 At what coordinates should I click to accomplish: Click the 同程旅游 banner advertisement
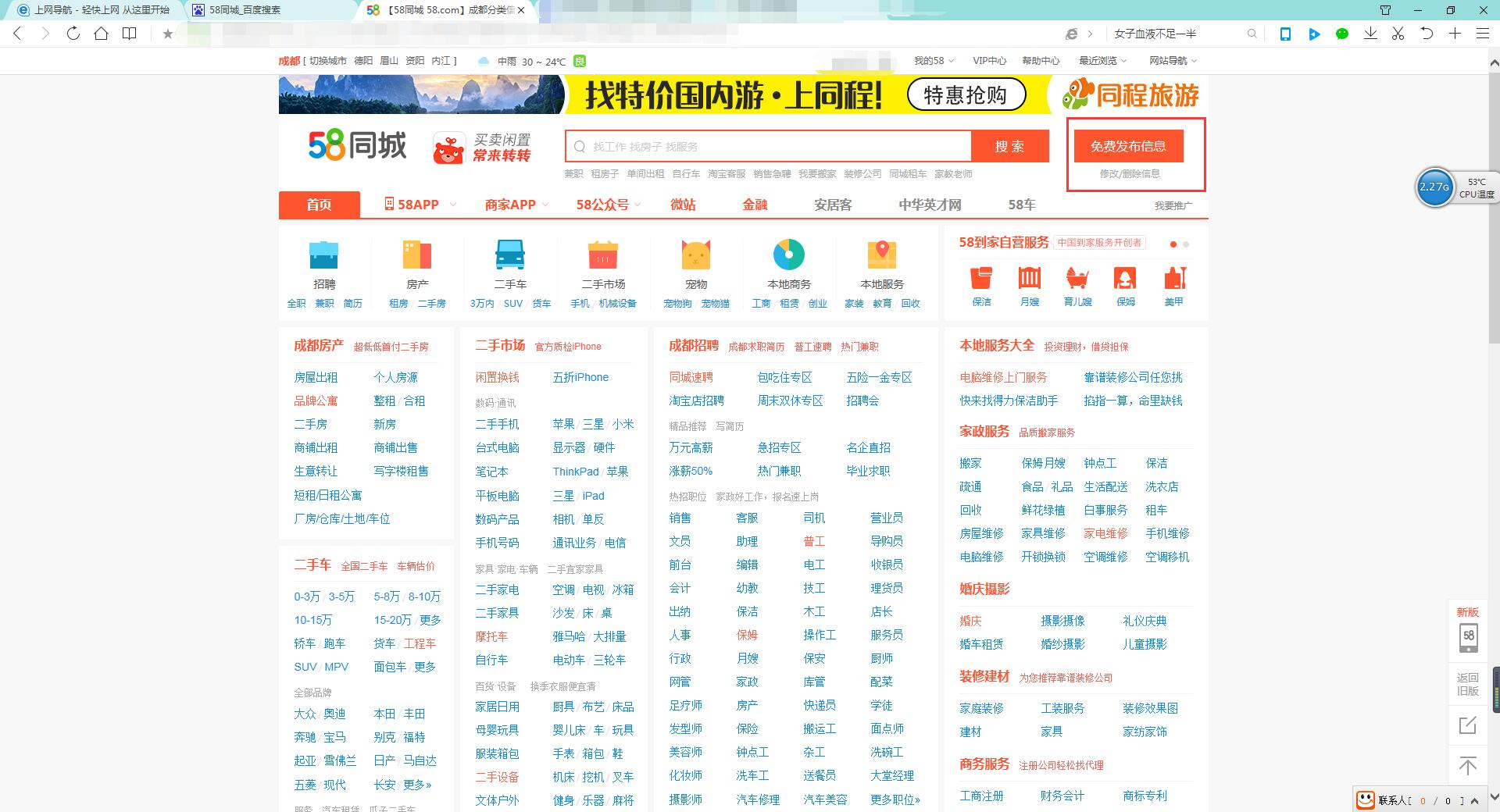[x=743, y=94]
